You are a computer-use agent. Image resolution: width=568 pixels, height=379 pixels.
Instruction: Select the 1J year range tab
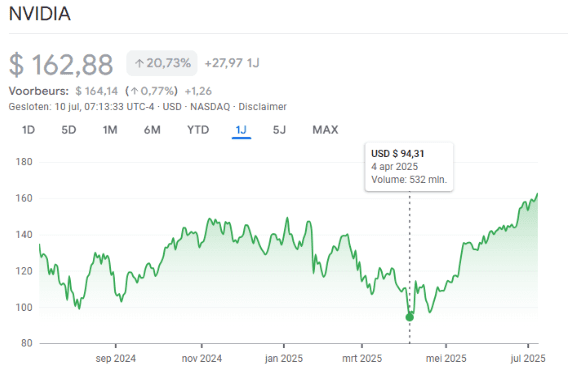[241, 130]
